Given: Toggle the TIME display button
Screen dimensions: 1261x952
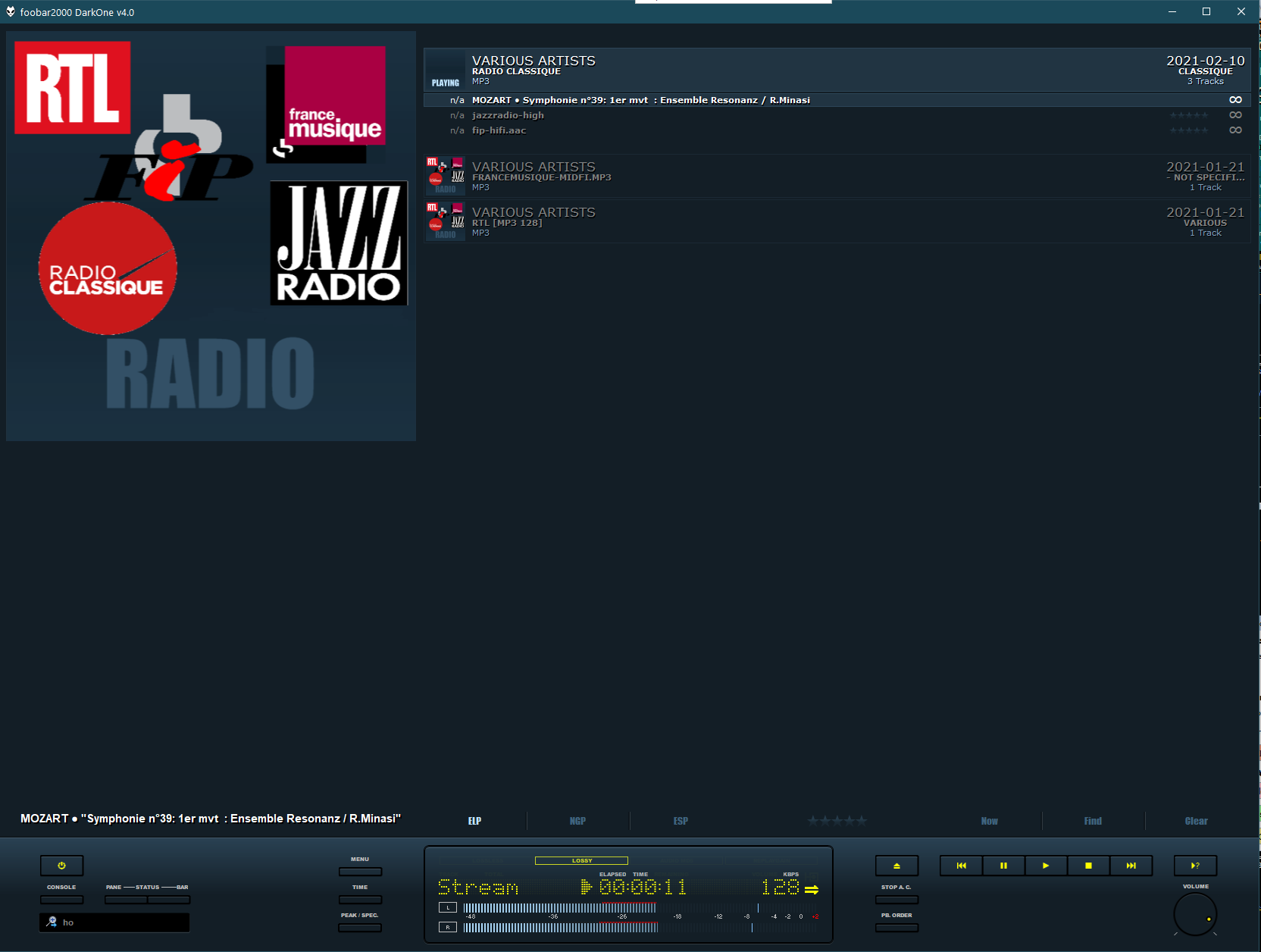Looking at the screenshot, I should (x=360, y=900).
